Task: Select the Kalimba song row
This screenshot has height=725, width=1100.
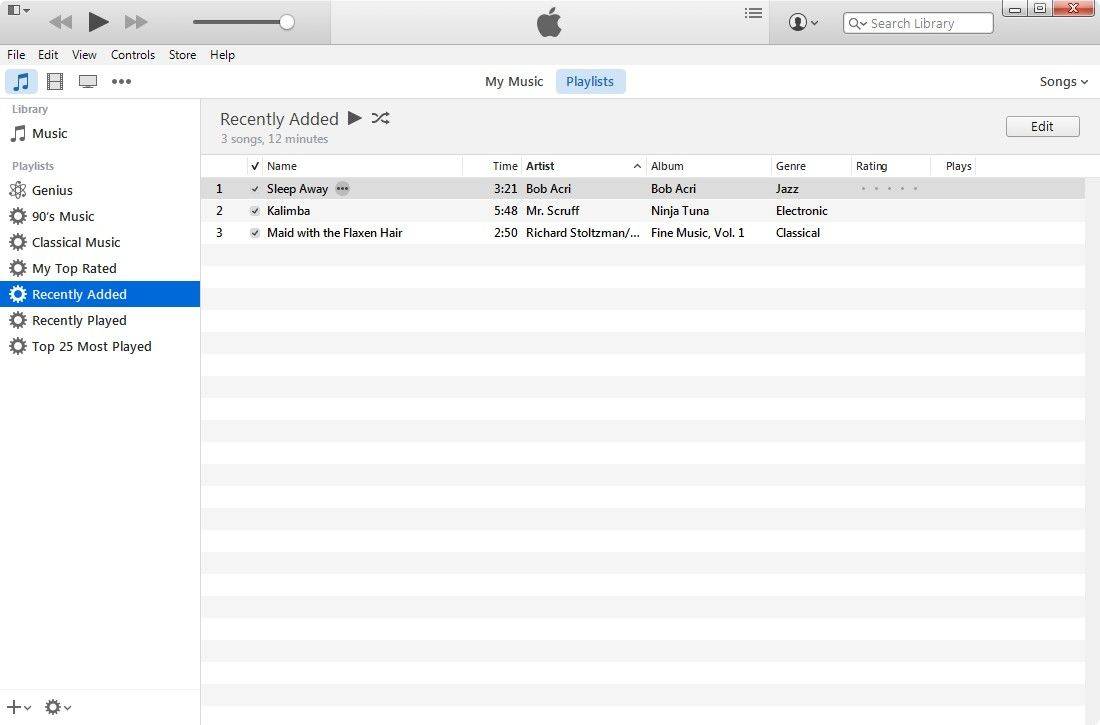Action: (643, 211)
